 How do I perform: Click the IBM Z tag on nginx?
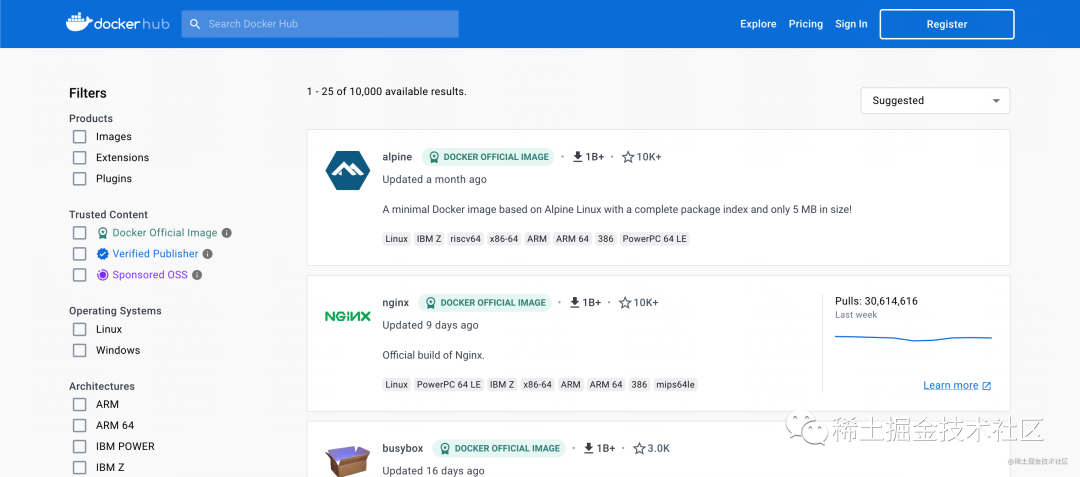502,385
